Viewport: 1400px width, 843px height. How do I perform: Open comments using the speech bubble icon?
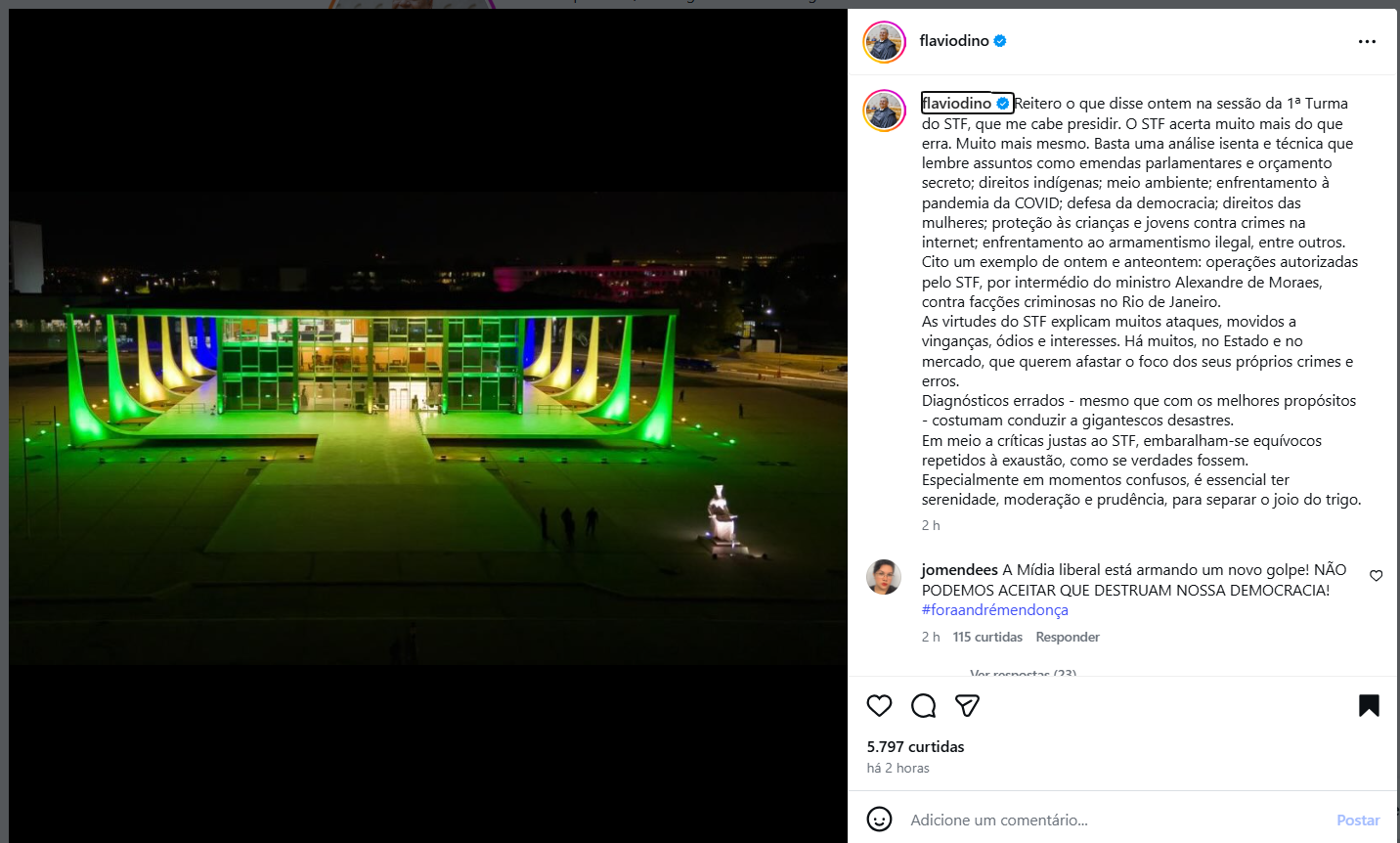(x=923, y=705)
